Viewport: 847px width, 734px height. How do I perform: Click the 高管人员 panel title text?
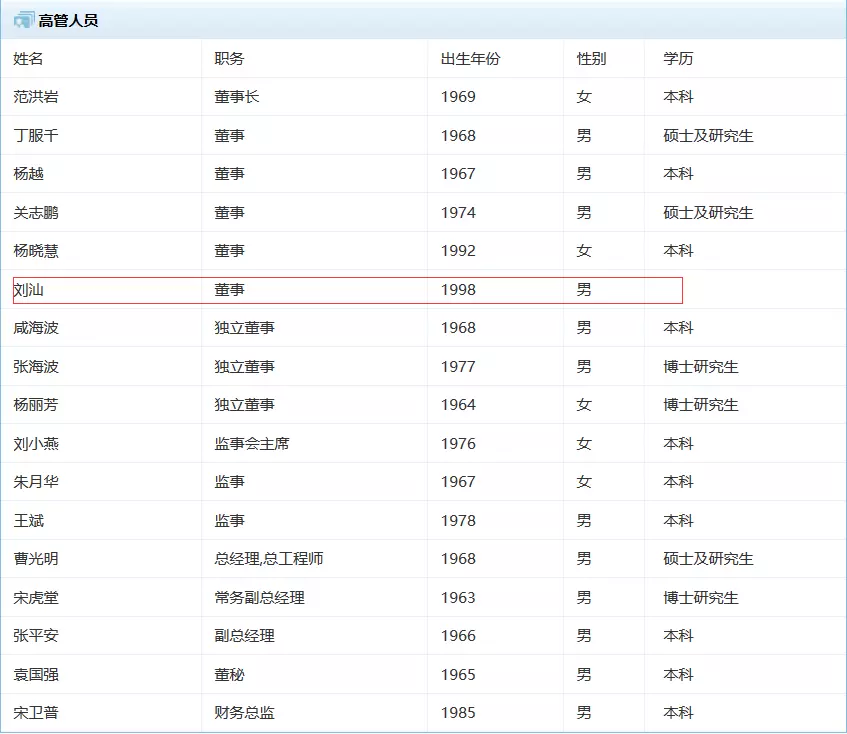[68, 21]
